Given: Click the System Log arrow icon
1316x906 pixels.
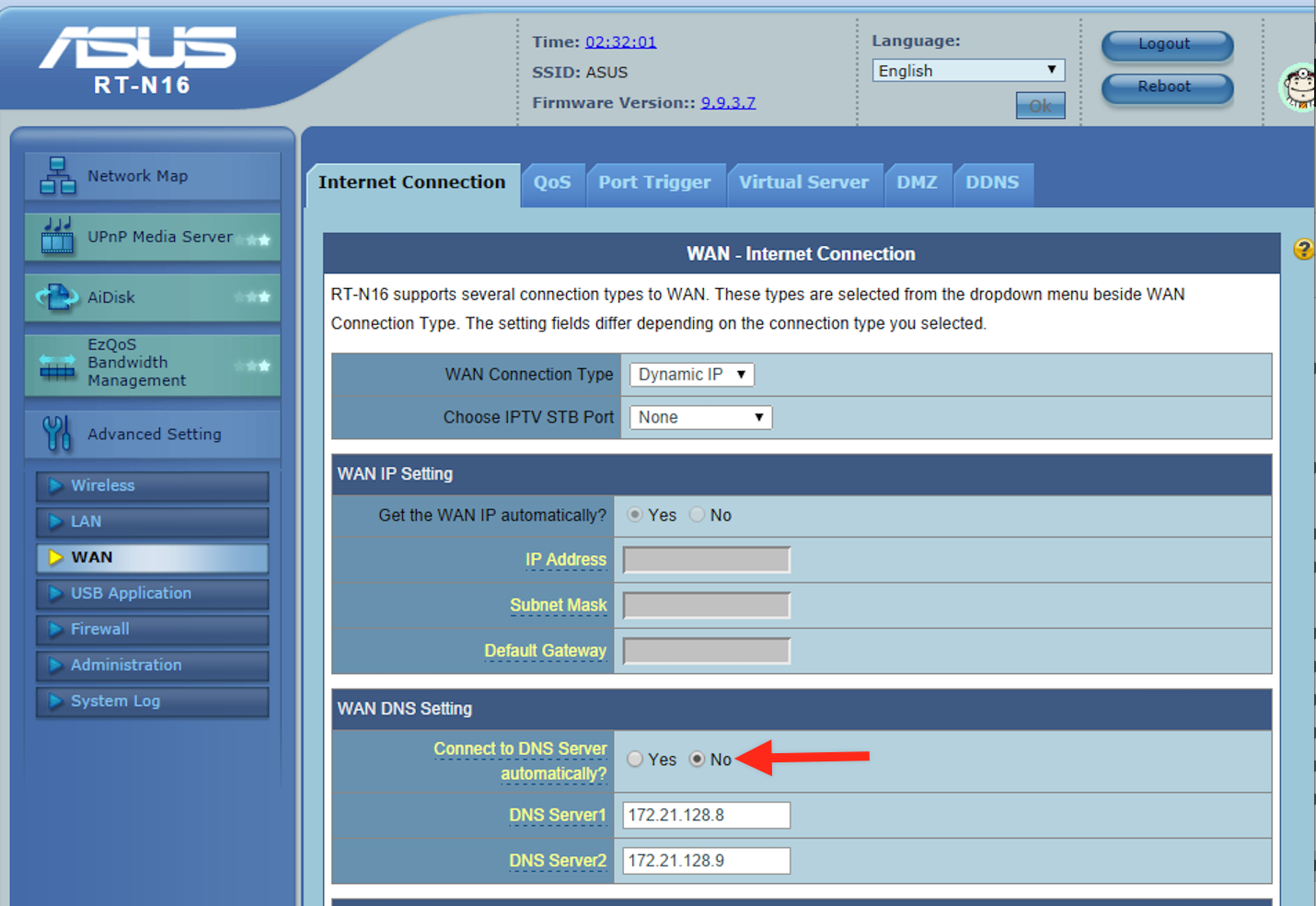Looking at the screenshot, I should (56, 701).
